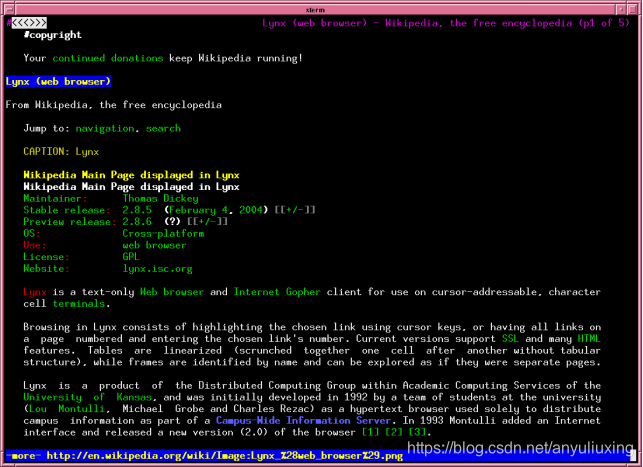The width and height of the screenshot is (643, 467).
Task: Maximize the xterm window
Action: [x=632, y=9]
